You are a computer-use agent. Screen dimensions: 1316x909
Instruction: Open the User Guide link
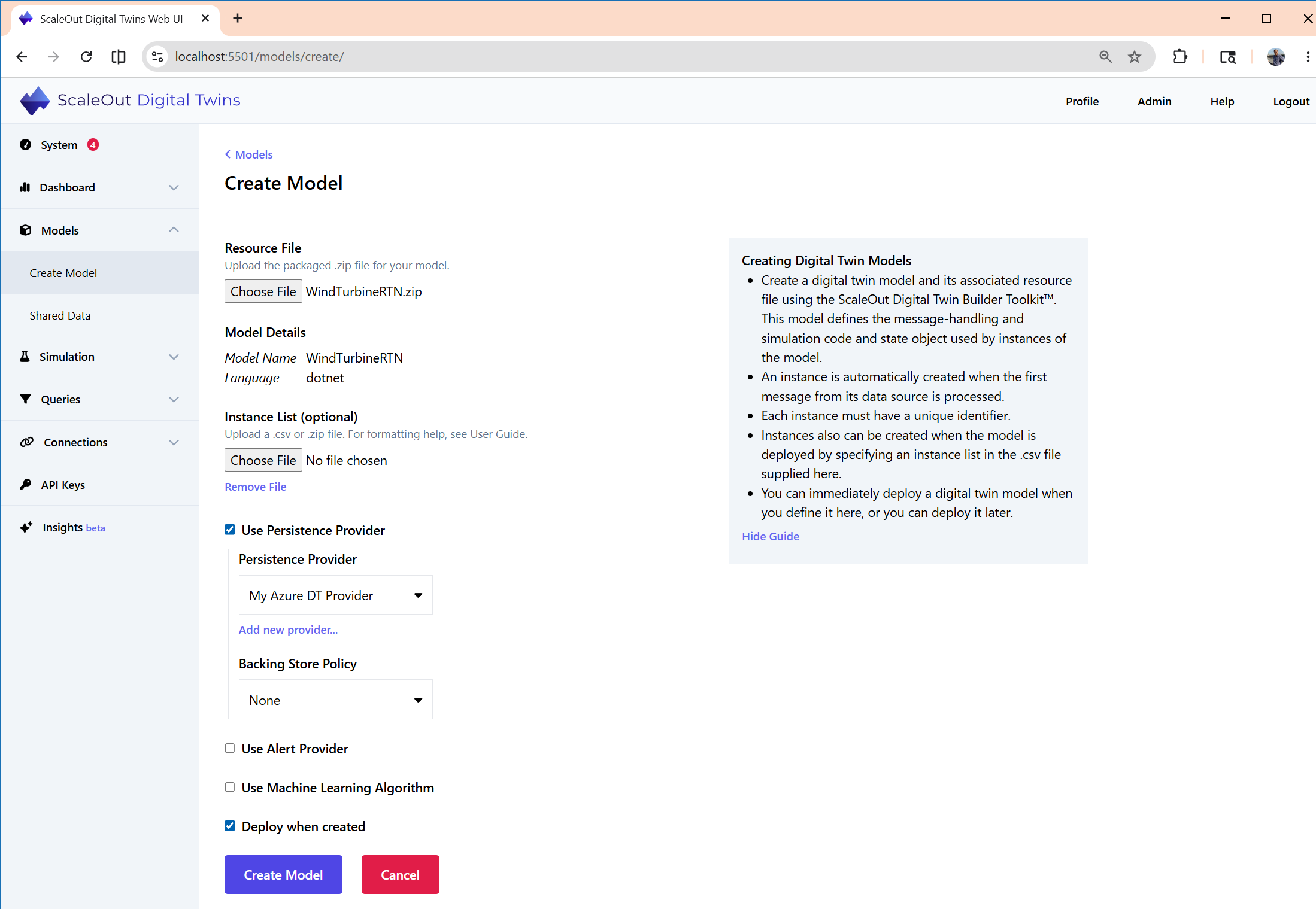click(498, 434)
